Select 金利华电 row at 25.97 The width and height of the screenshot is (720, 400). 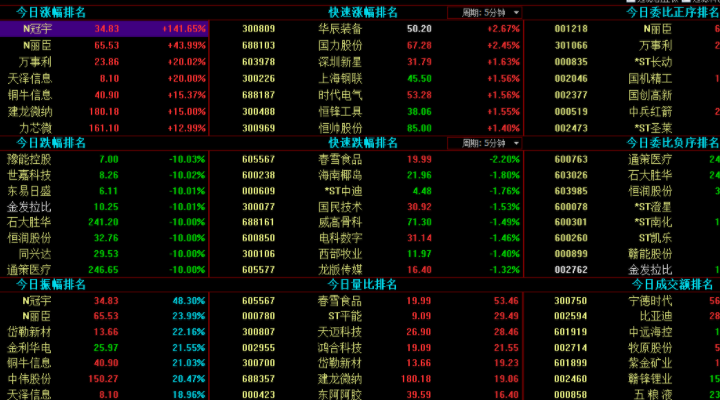click(104, 348)
